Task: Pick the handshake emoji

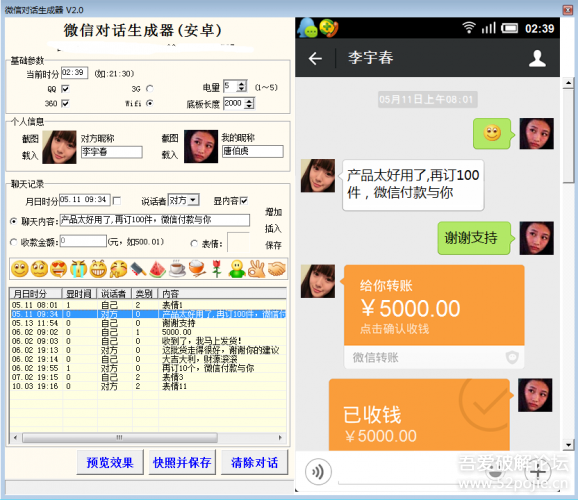Action: [276, 268]
